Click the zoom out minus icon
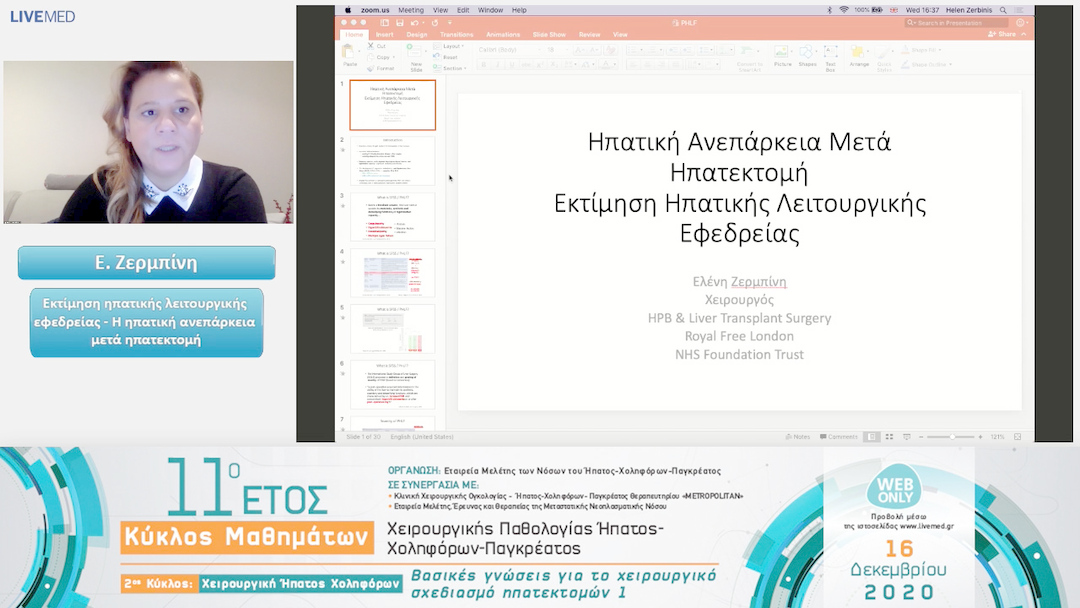 click(921, 437)
